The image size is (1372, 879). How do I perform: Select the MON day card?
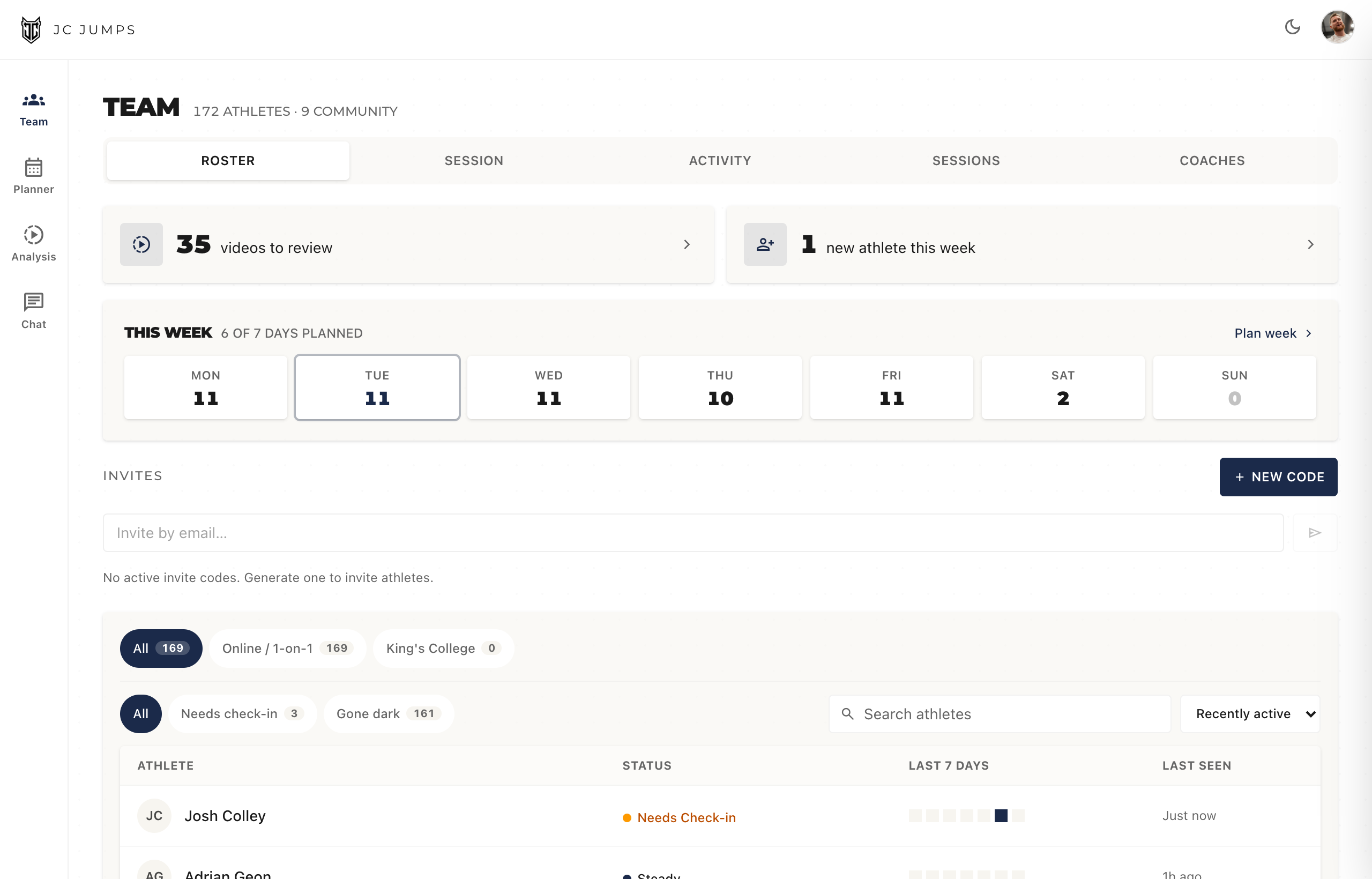pyautogui.click(x=205, y=388)
